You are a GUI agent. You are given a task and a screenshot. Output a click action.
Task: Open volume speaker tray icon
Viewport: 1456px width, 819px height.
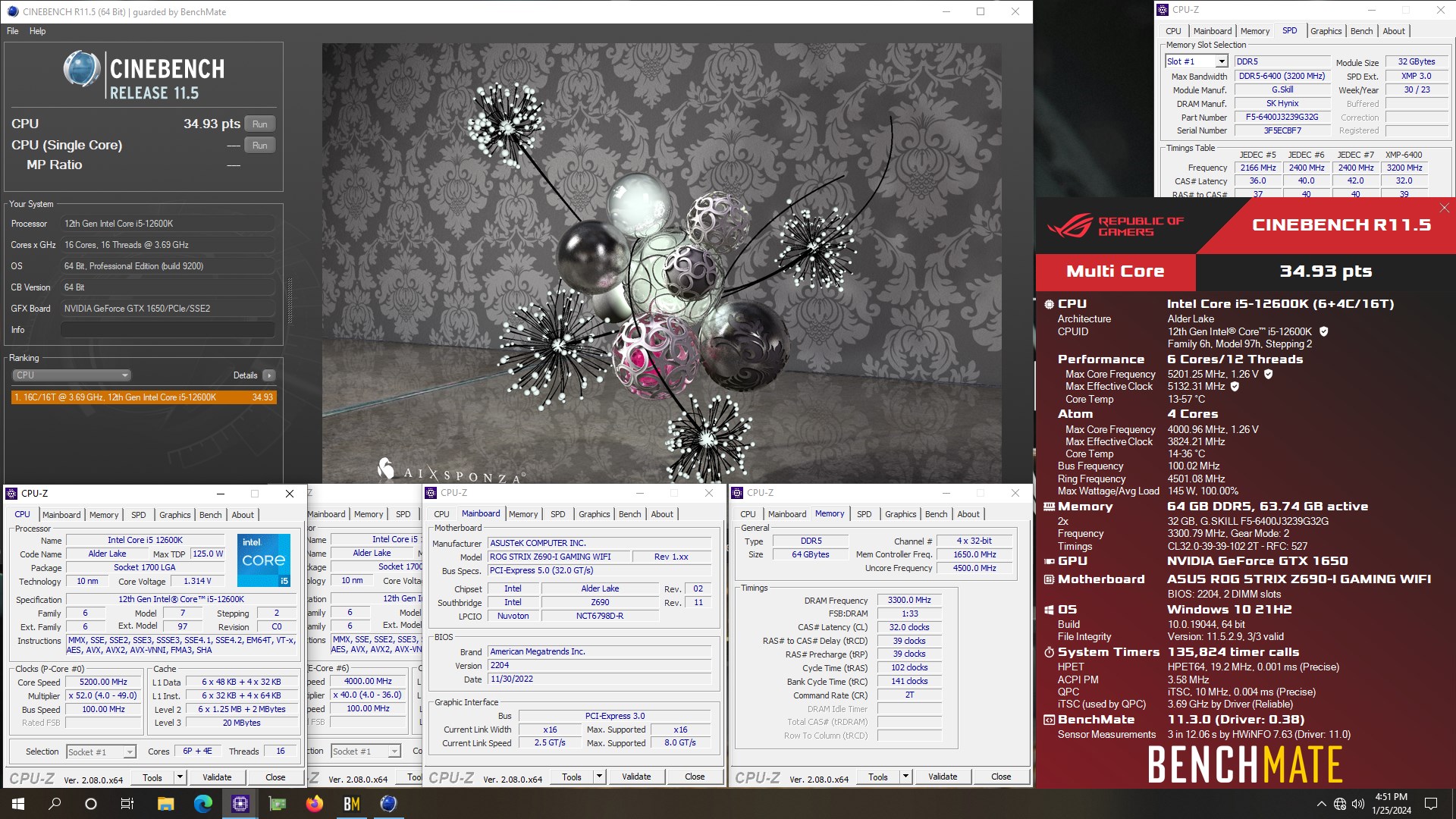pos(1358,804)
